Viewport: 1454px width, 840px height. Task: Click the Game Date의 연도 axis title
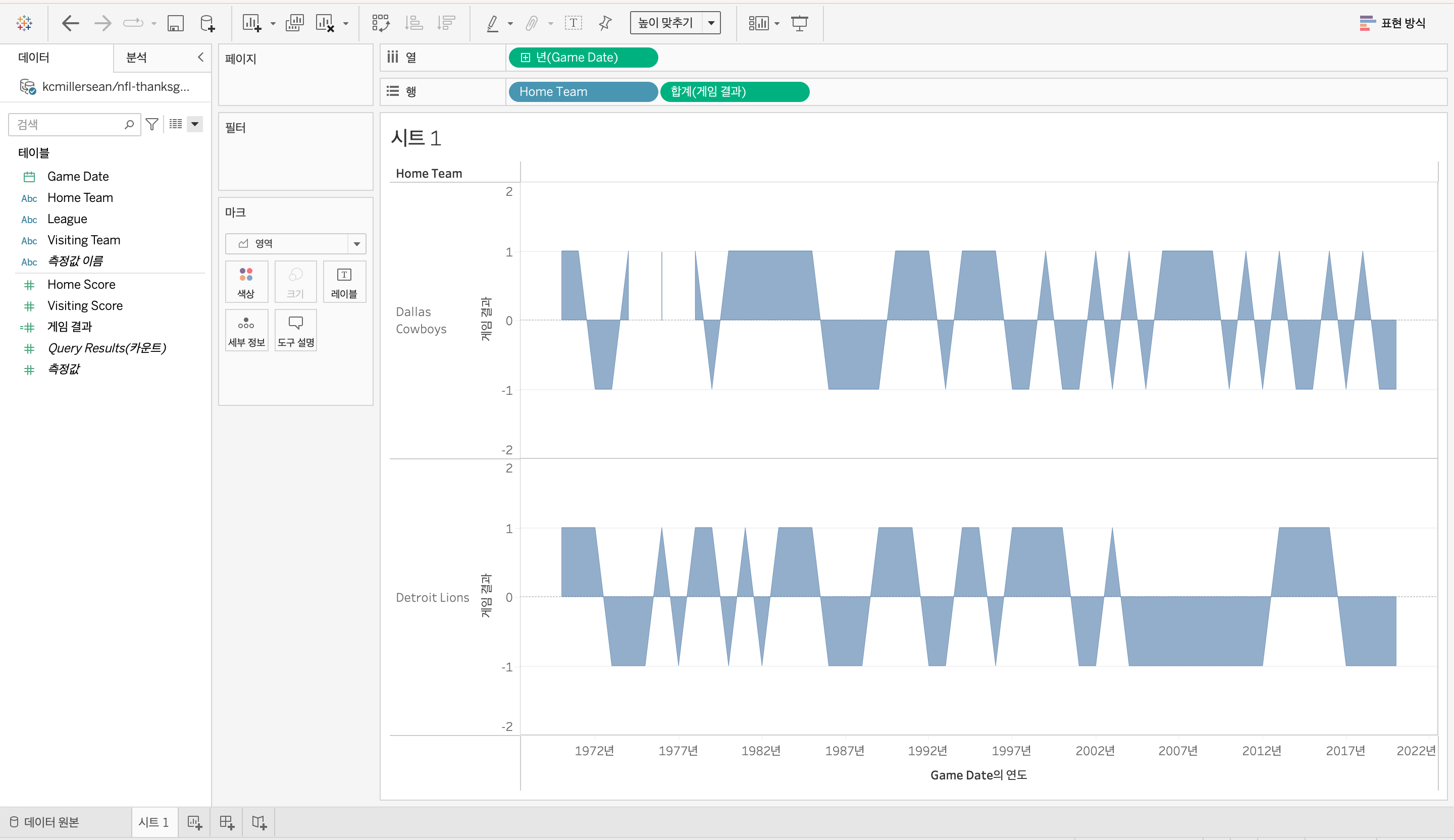click(x=978, y=775)
